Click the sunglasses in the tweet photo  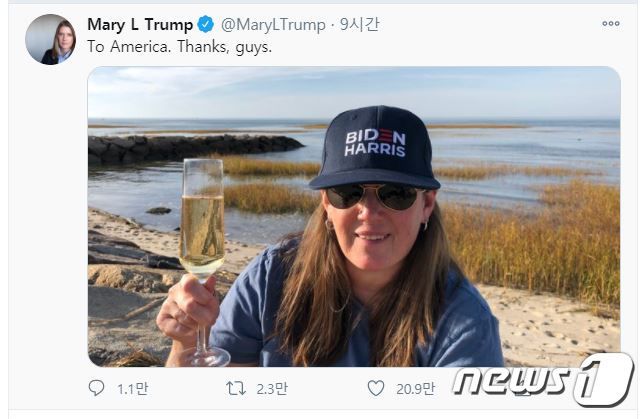373,196
